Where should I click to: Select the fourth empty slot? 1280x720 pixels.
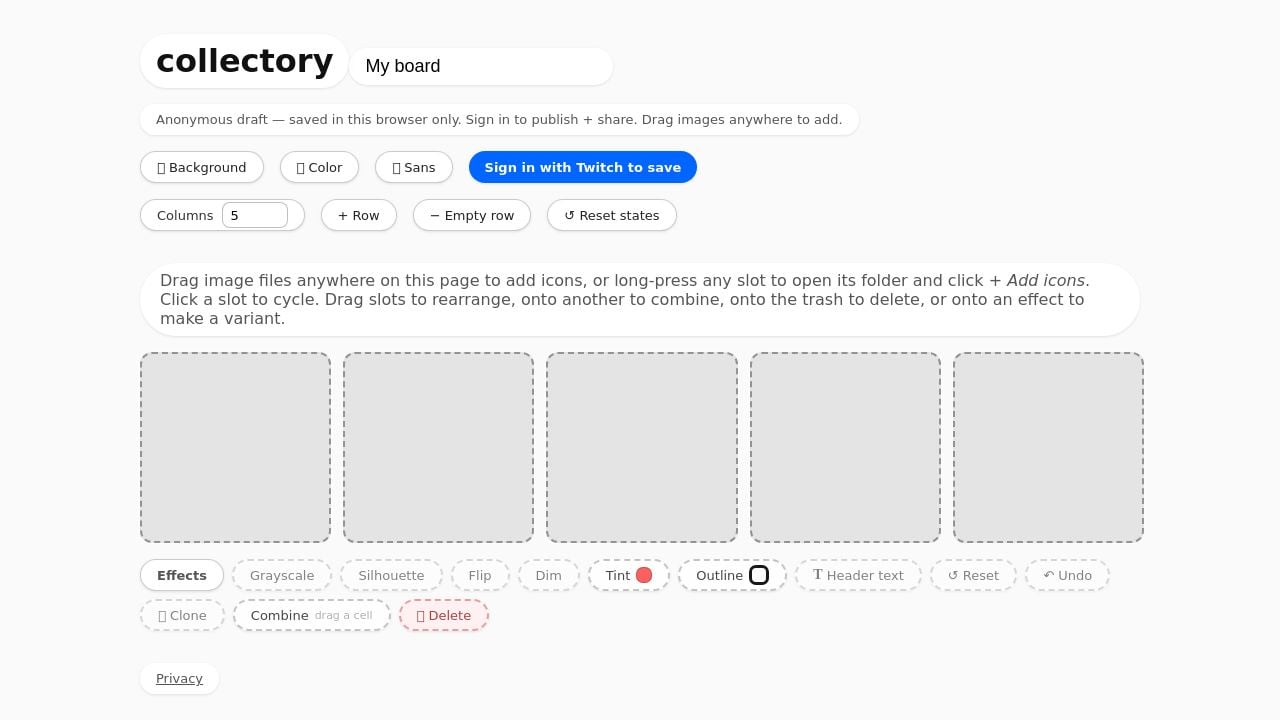(x=845, y=447)
